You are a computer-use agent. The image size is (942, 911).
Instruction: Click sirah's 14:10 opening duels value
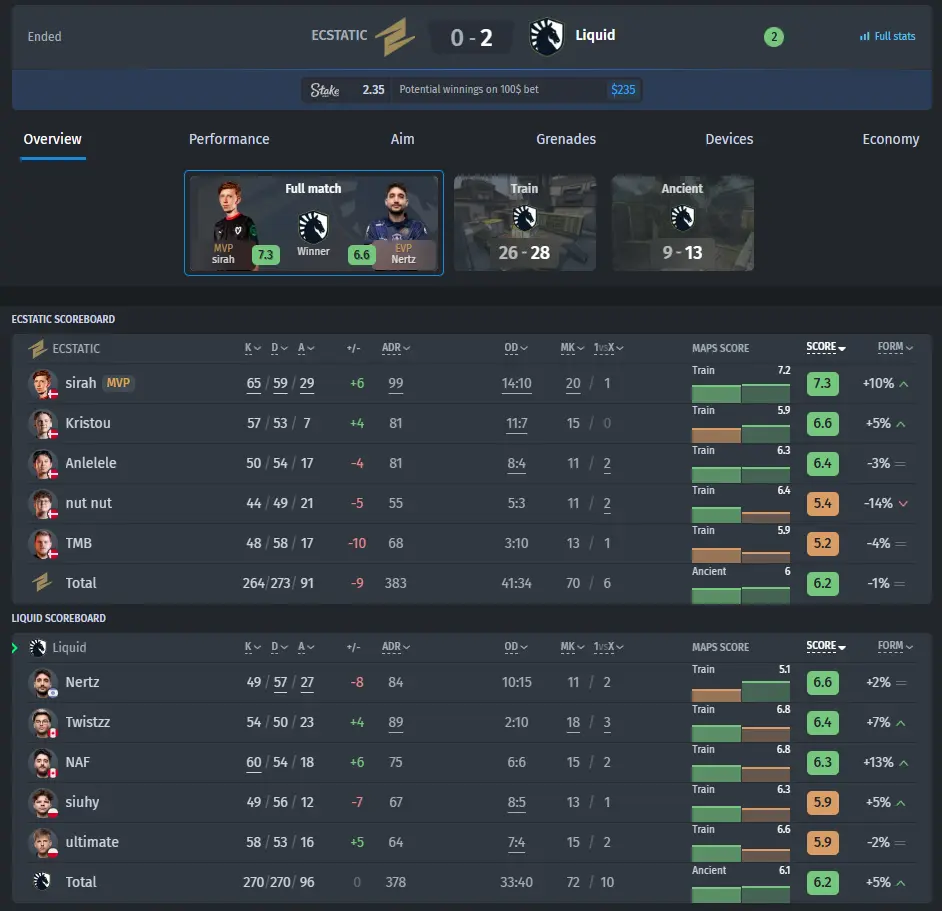[517, 383]
